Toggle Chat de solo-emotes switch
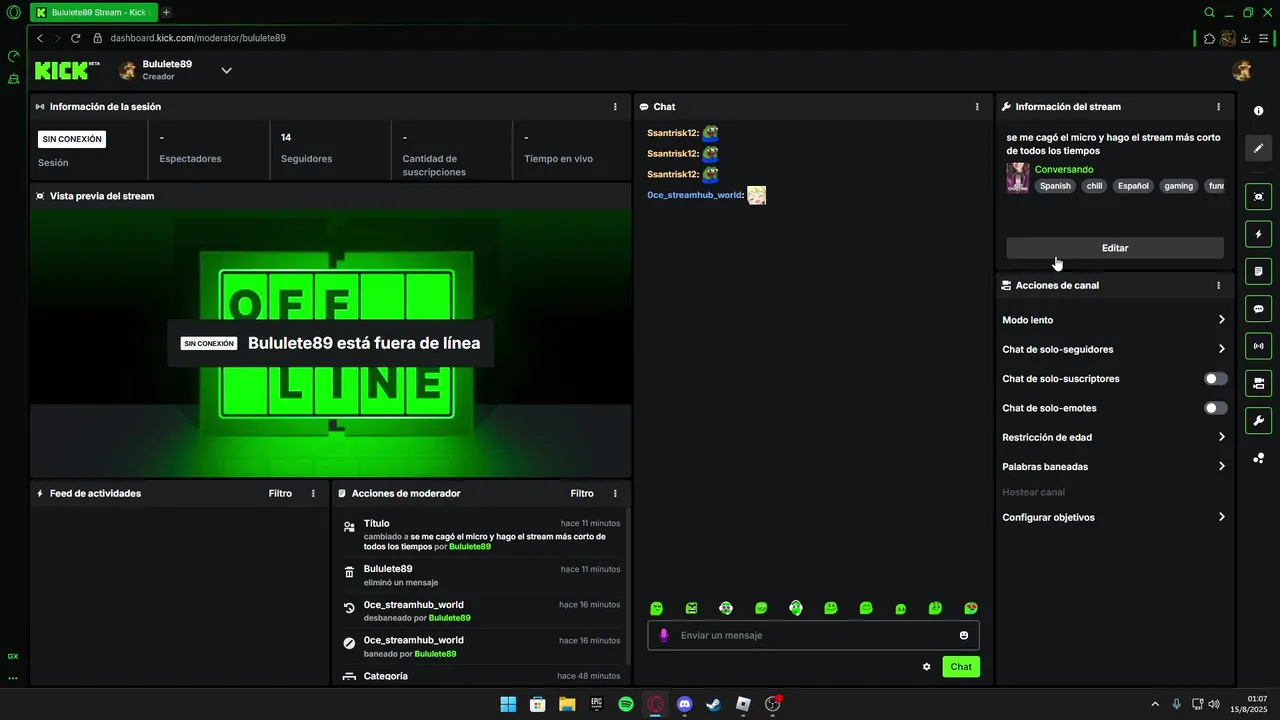The height and width of the screenshot is (720, 1280). 1215,408
